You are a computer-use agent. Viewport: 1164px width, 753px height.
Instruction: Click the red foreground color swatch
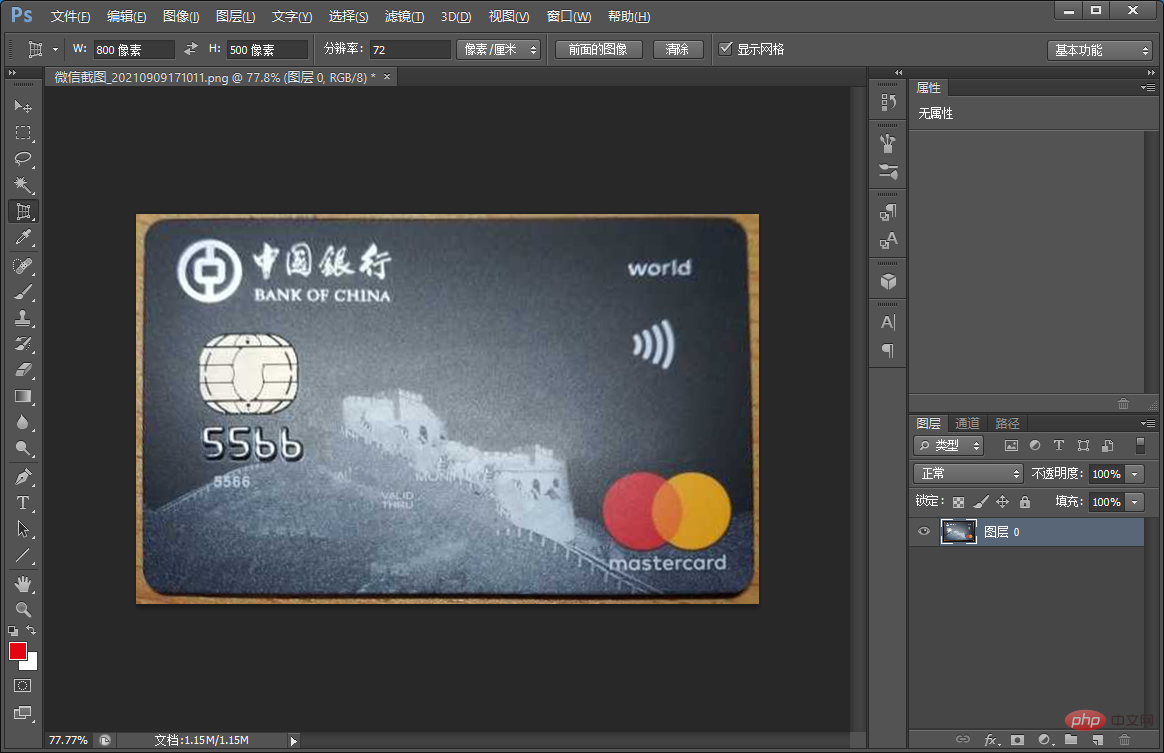[17, 651]
